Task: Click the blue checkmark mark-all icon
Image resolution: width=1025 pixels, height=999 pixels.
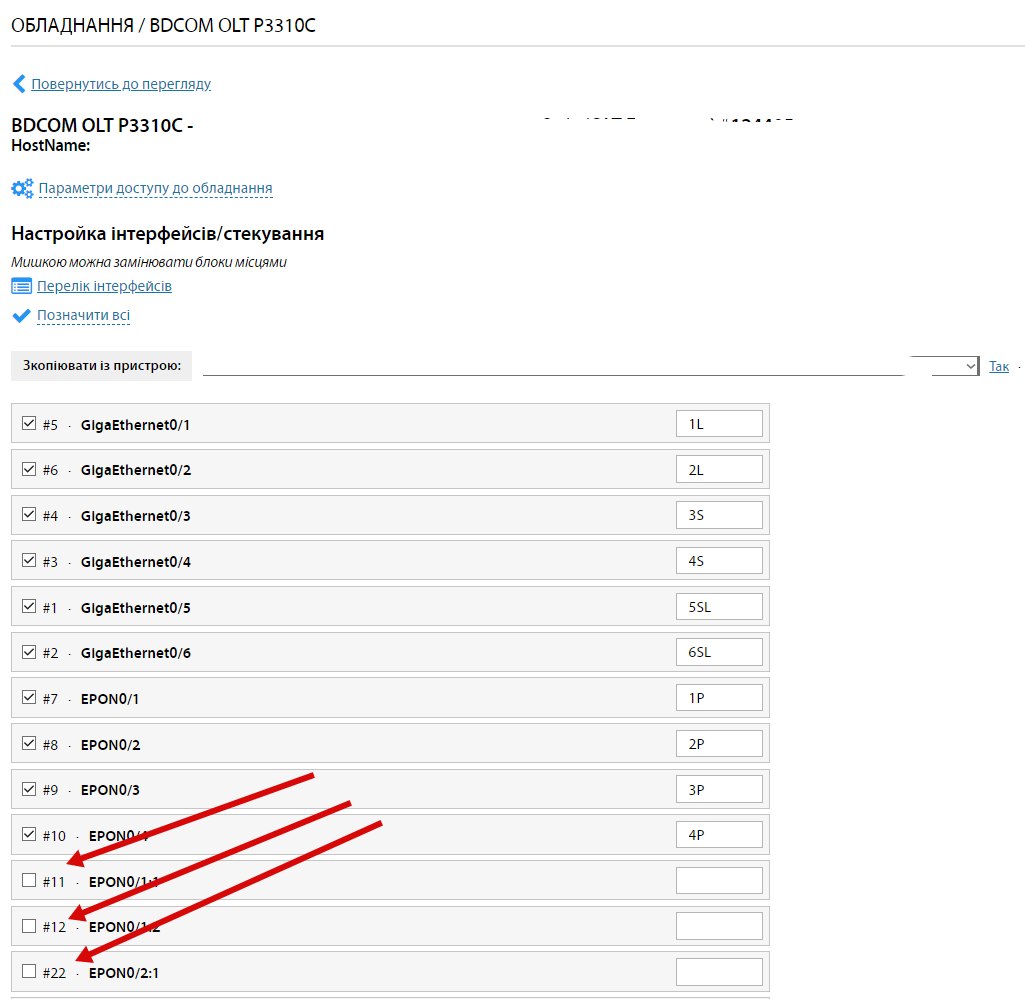Action: coord(22,316)
